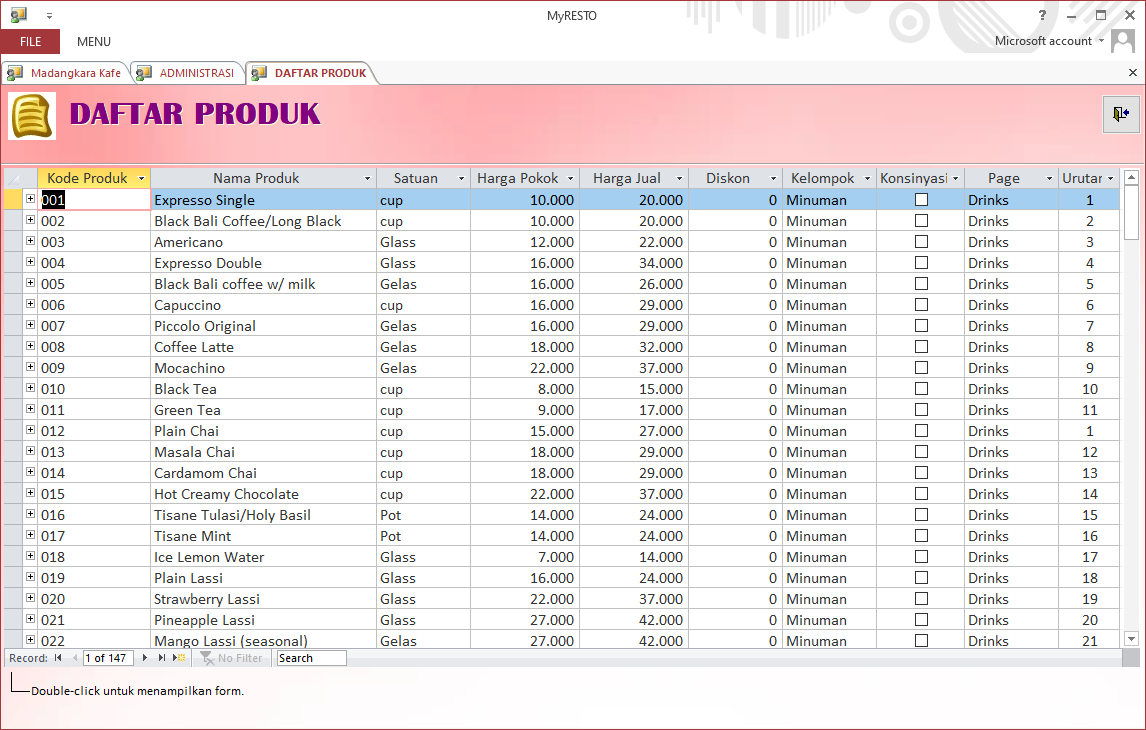This screenshot has height=730, width=1146.
Task: Open Harga Jual column dropdown arrow
Action: coord(679,179)
